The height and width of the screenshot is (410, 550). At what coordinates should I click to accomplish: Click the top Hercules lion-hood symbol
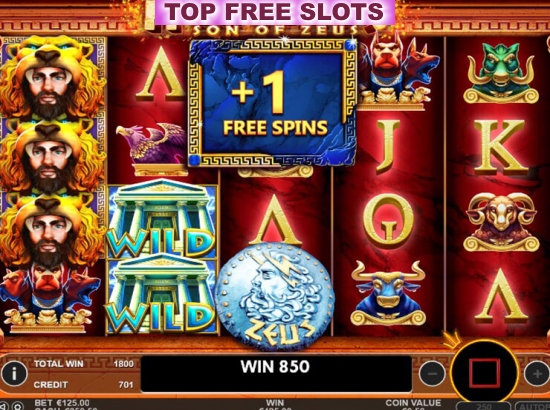pyautogui.click(x=53, y=77)
